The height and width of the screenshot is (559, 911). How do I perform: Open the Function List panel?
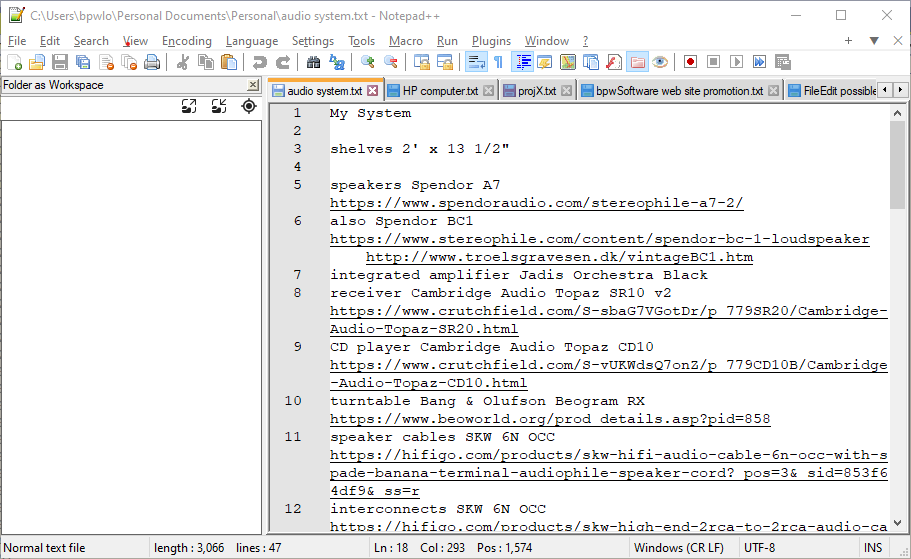pyautogui.click(x=614, y=62)
